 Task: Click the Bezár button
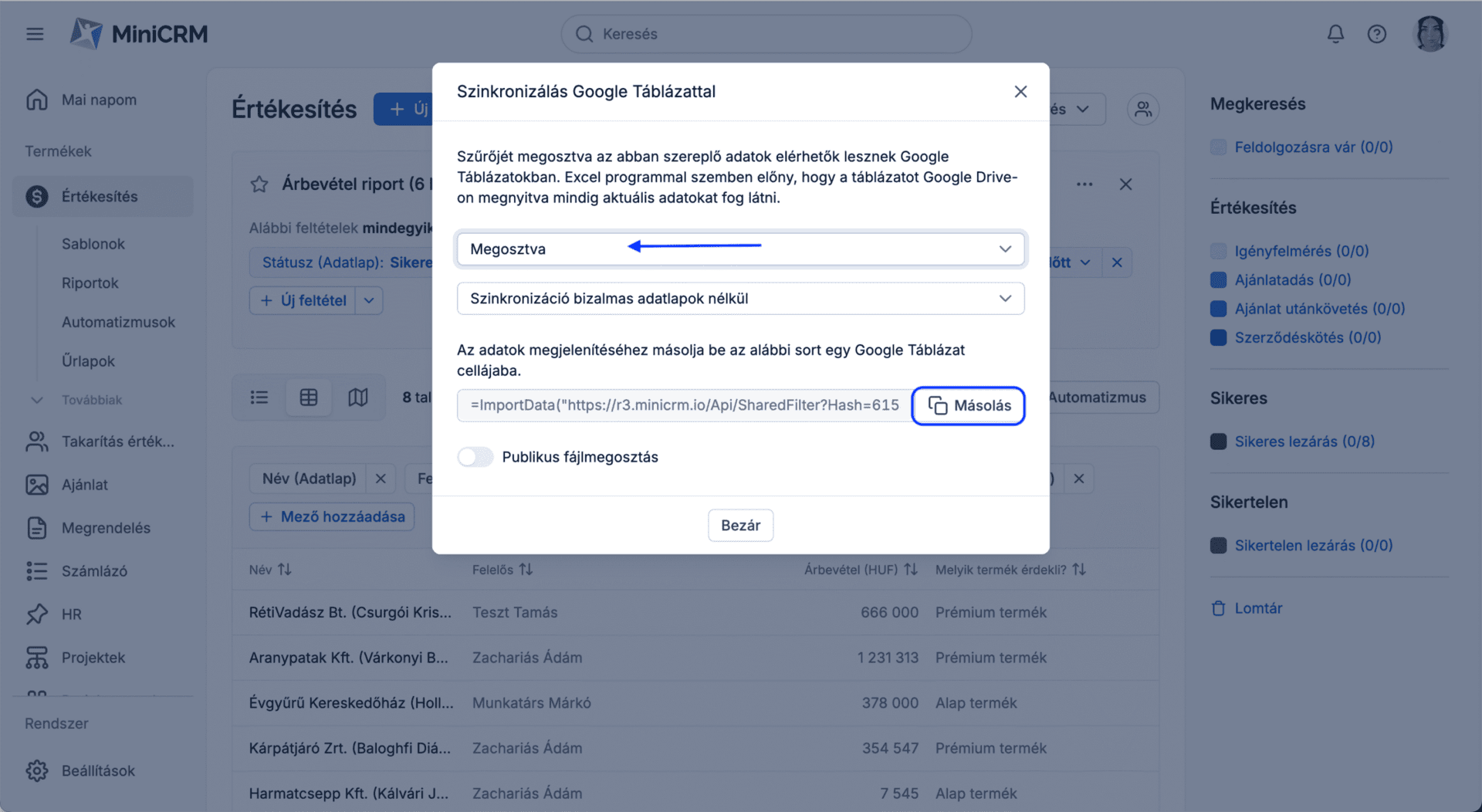[x=740, y=526]
